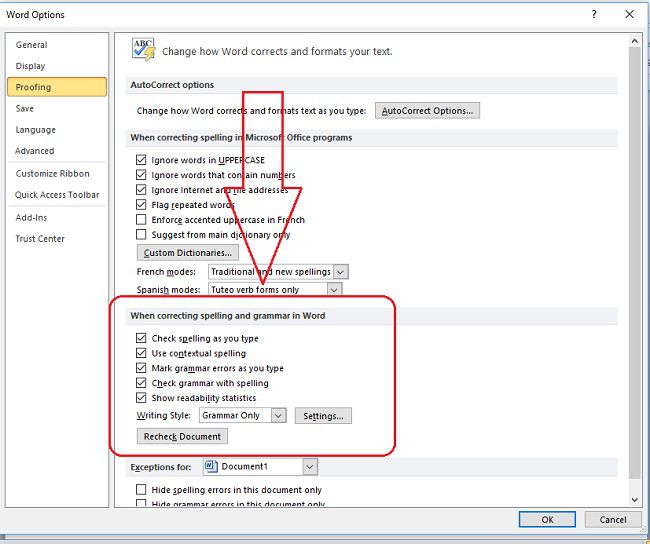Close the Word Options dialog
Viewport: 650px width, 544px height.
(629, 15)
